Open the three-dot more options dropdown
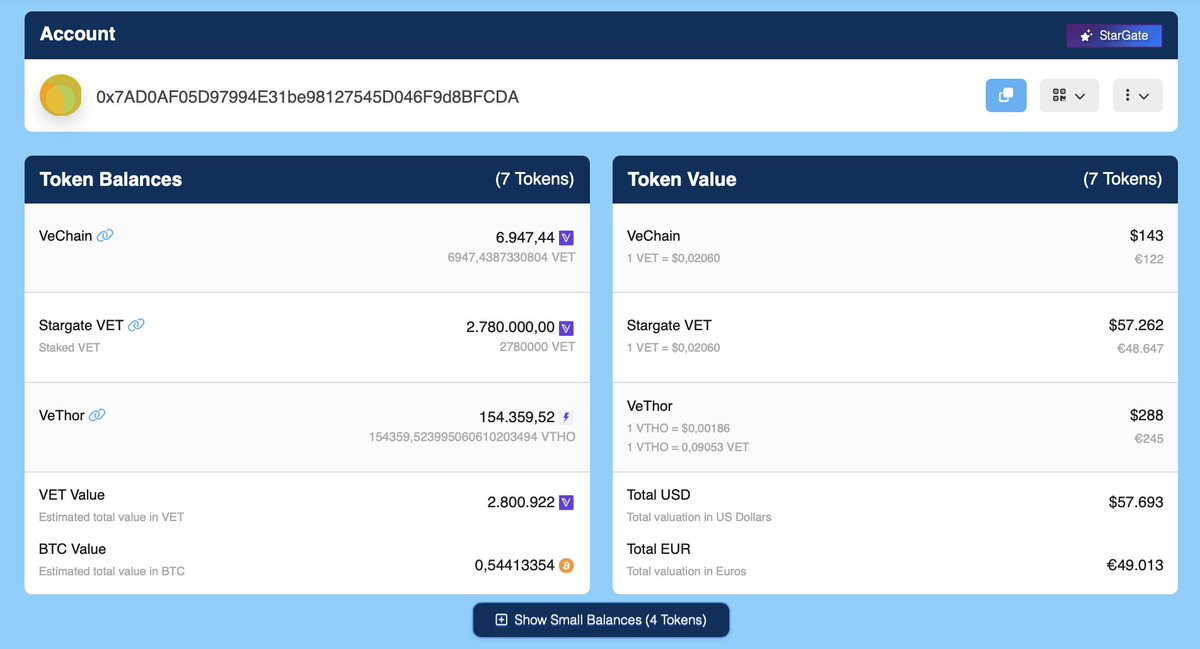The width and height of the screenshot is (1200, 649). pyautogui.click(x=1137, y=95)
